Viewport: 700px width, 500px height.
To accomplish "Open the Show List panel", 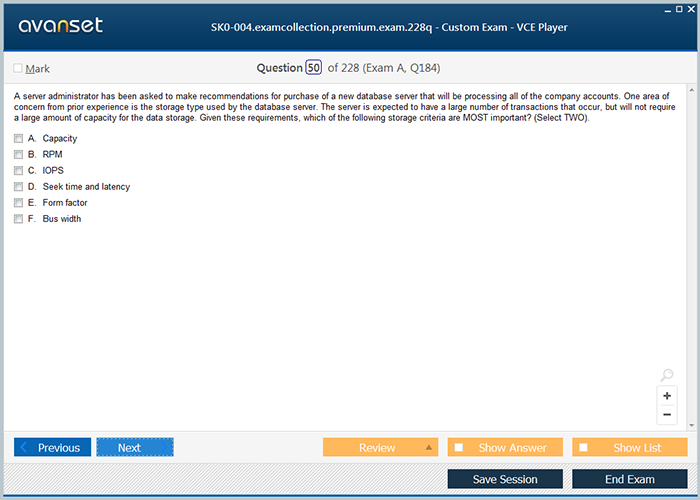I will pyautogui.click(x=630, y=448).
